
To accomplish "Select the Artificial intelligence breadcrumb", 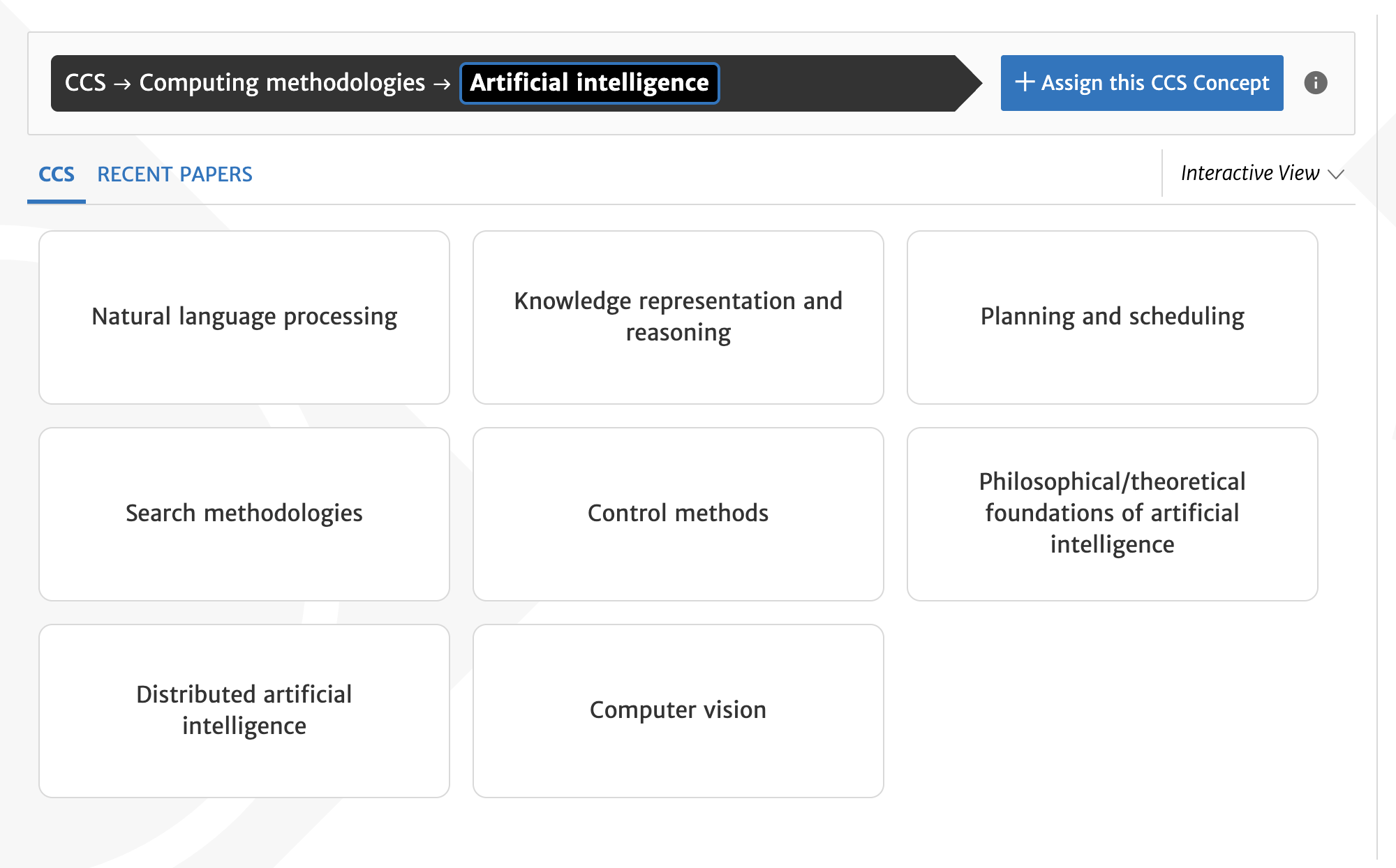I will point(589,83).
